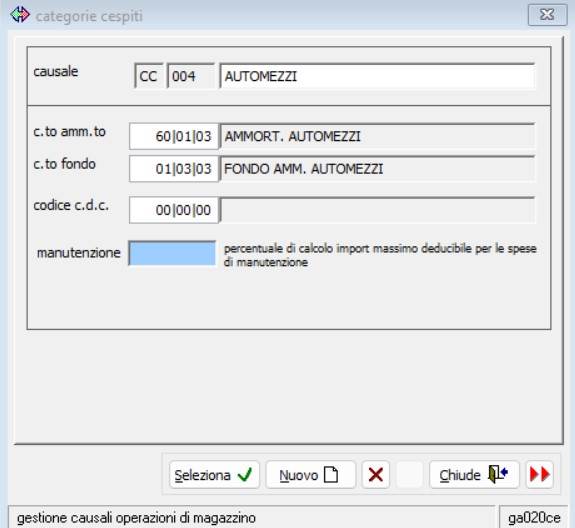Viewport: 575px width, 528px height.
Task: Click the Seleziona button label
Action: point(202,475)
